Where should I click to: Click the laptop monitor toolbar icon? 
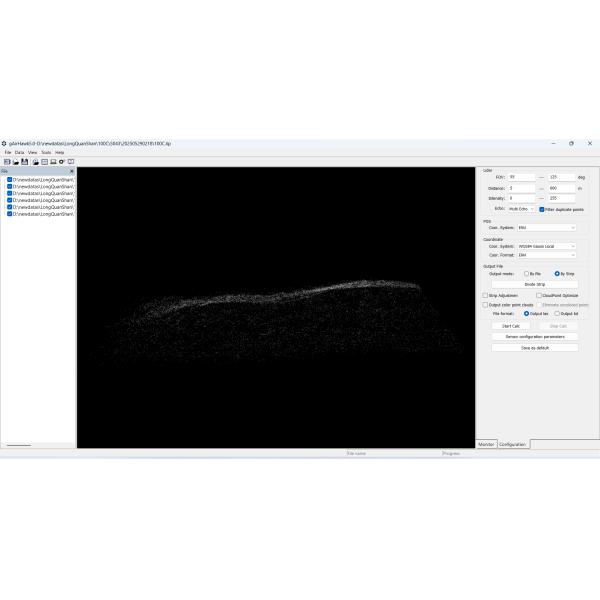[x=53, y=162]
